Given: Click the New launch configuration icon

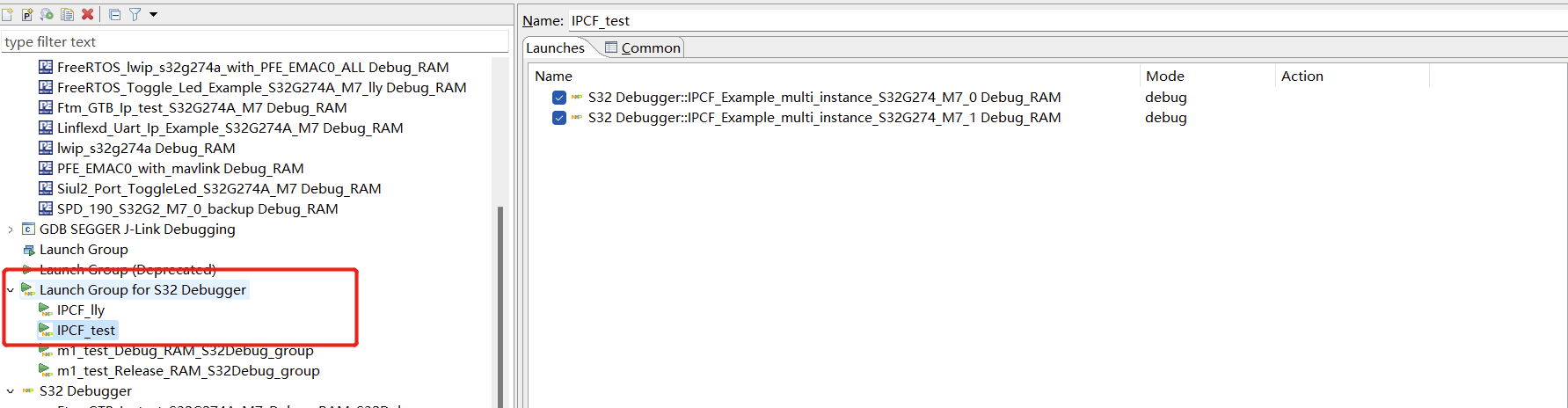Looking at the screenshot, I should point(8,14).
